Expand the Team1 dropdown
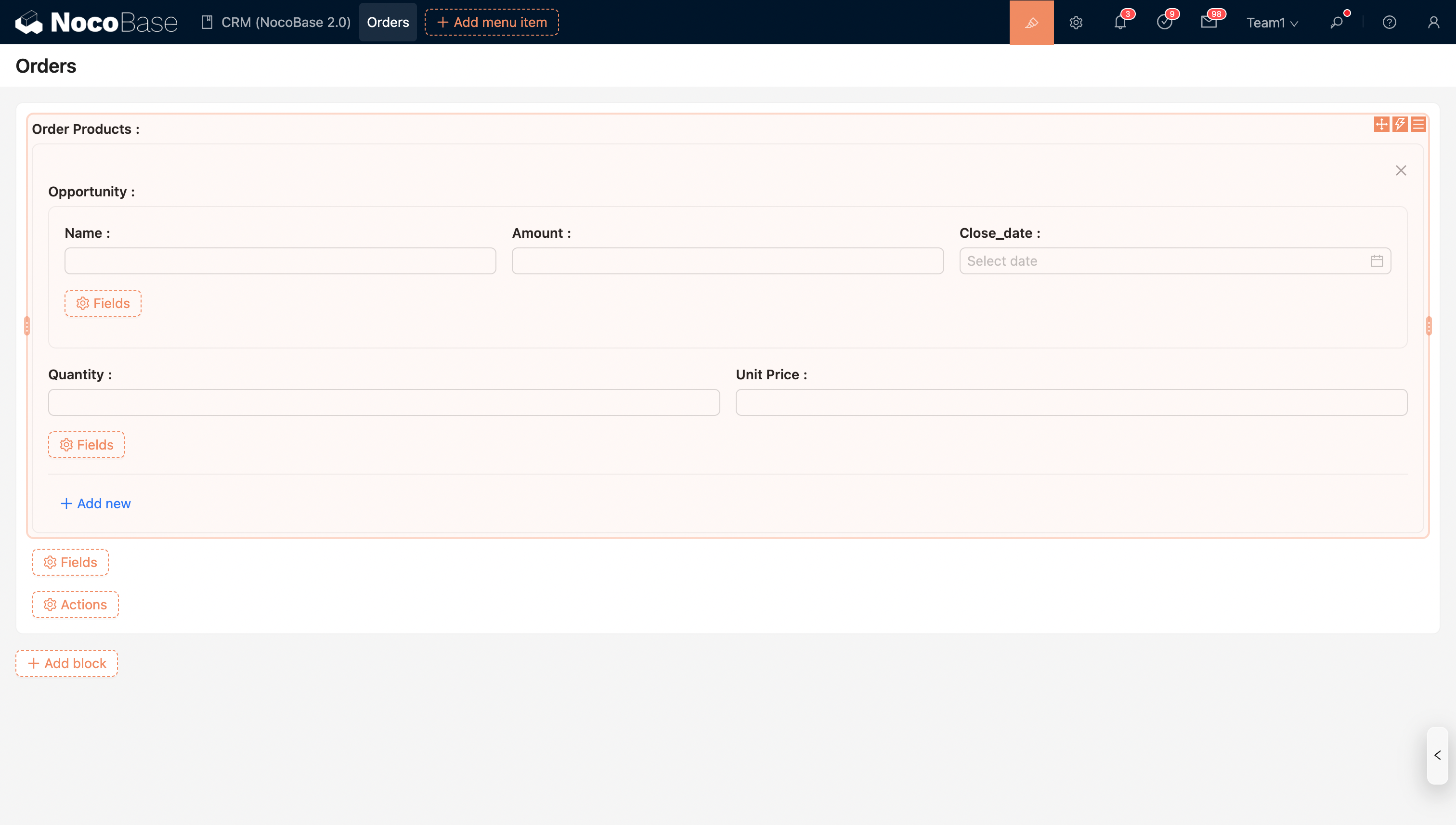Screen dimensions: 1456x825 point(1271,22)
